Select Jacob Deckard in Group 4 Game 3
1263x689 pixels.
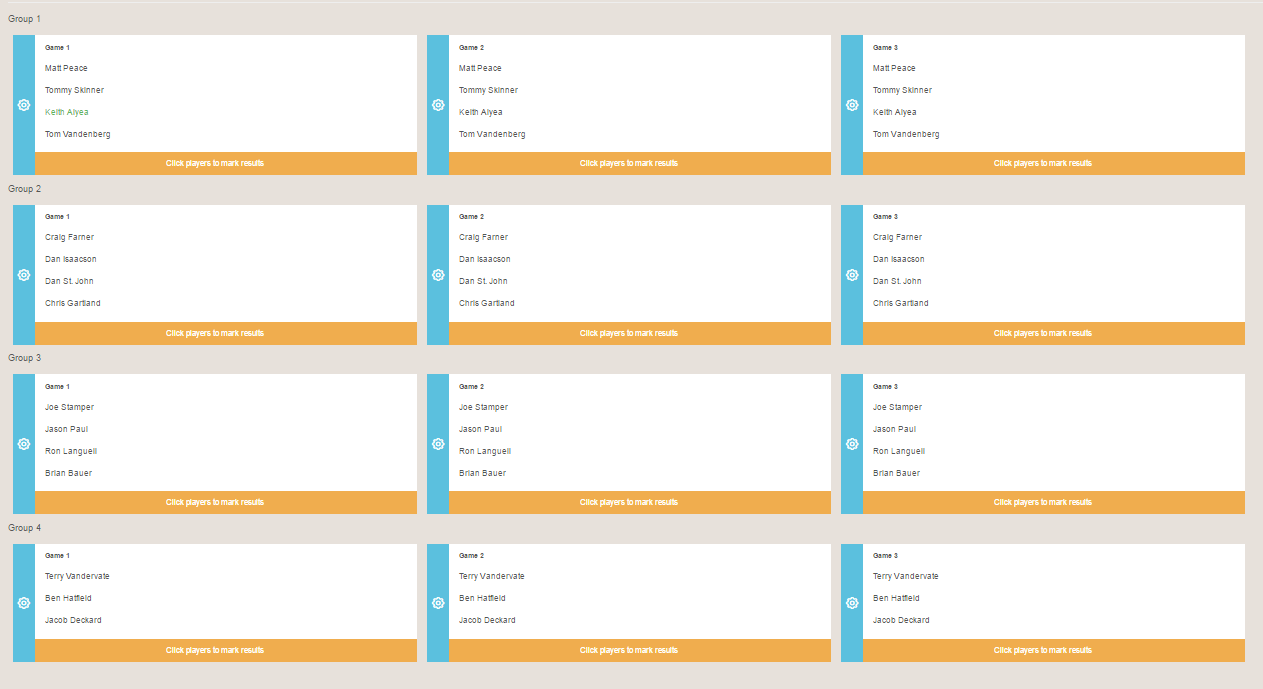click(x=901, y=620)
